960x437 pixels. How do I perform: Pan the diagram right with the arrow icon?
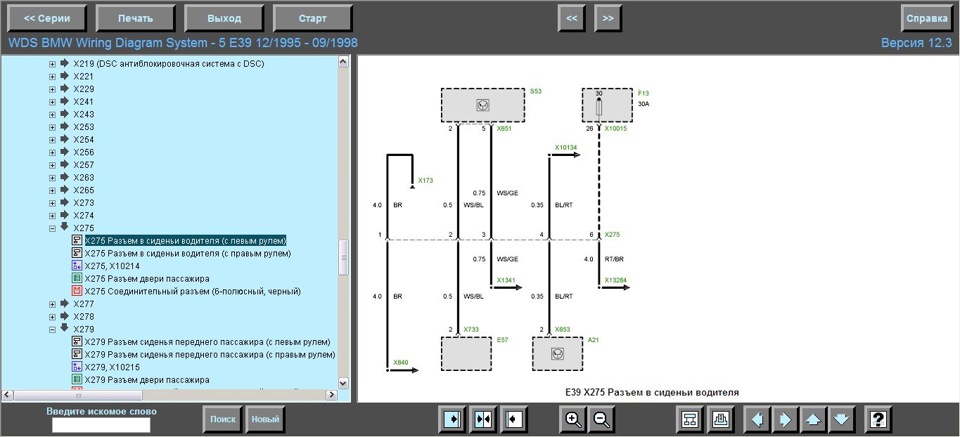pyautogui.click(x=784, y=420)
